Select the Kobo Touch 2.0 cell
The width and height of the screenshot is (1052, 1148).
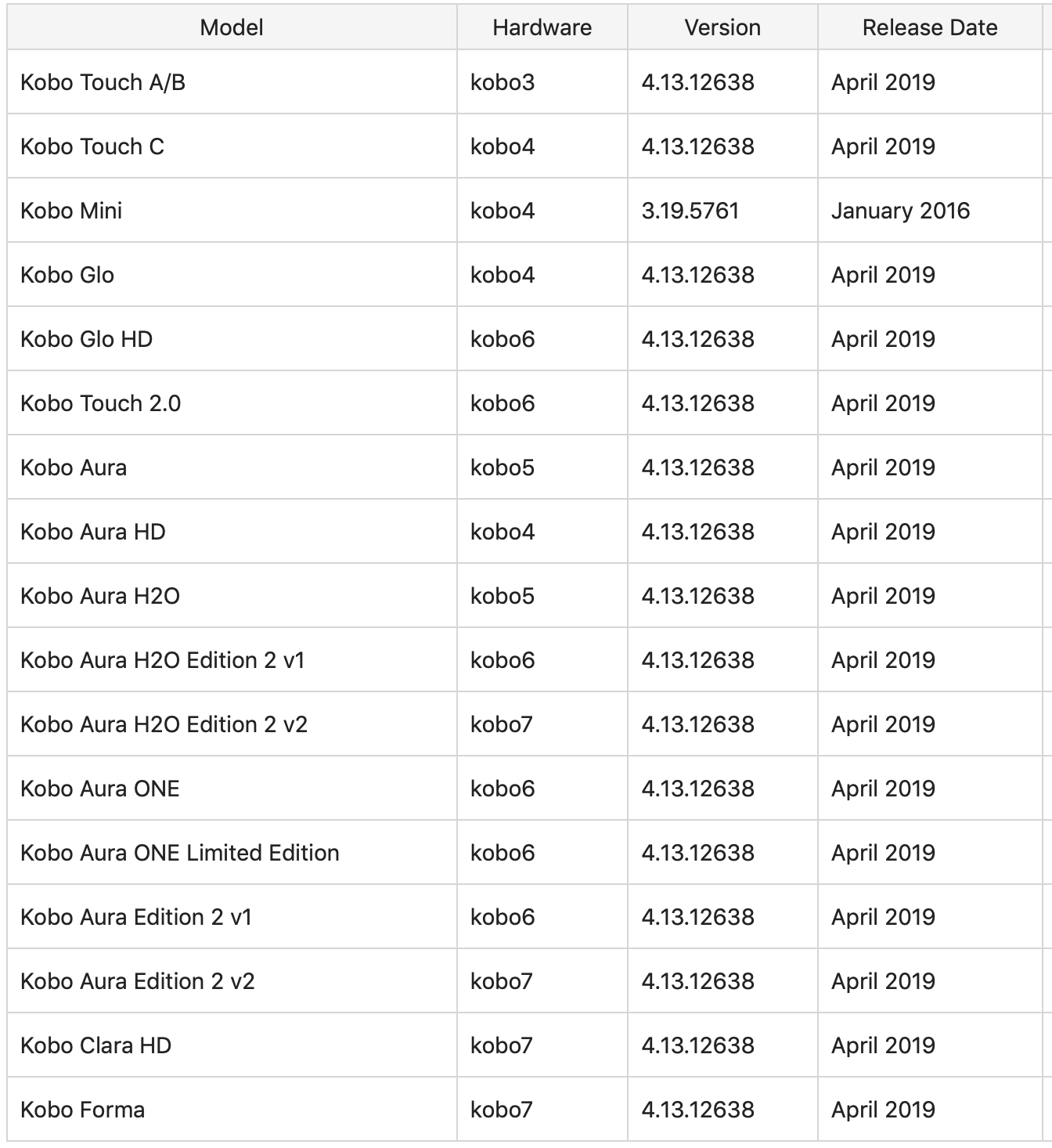pyautogui.click(x=232, y=403)
